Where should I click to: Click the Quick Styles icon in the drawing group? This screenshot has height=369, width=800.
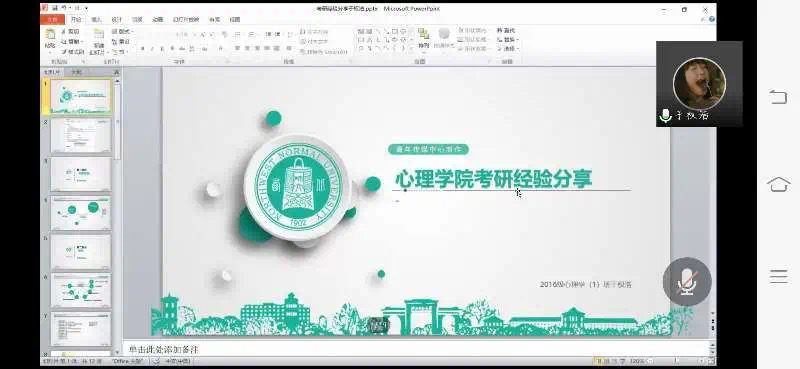[x=444, y=38]
